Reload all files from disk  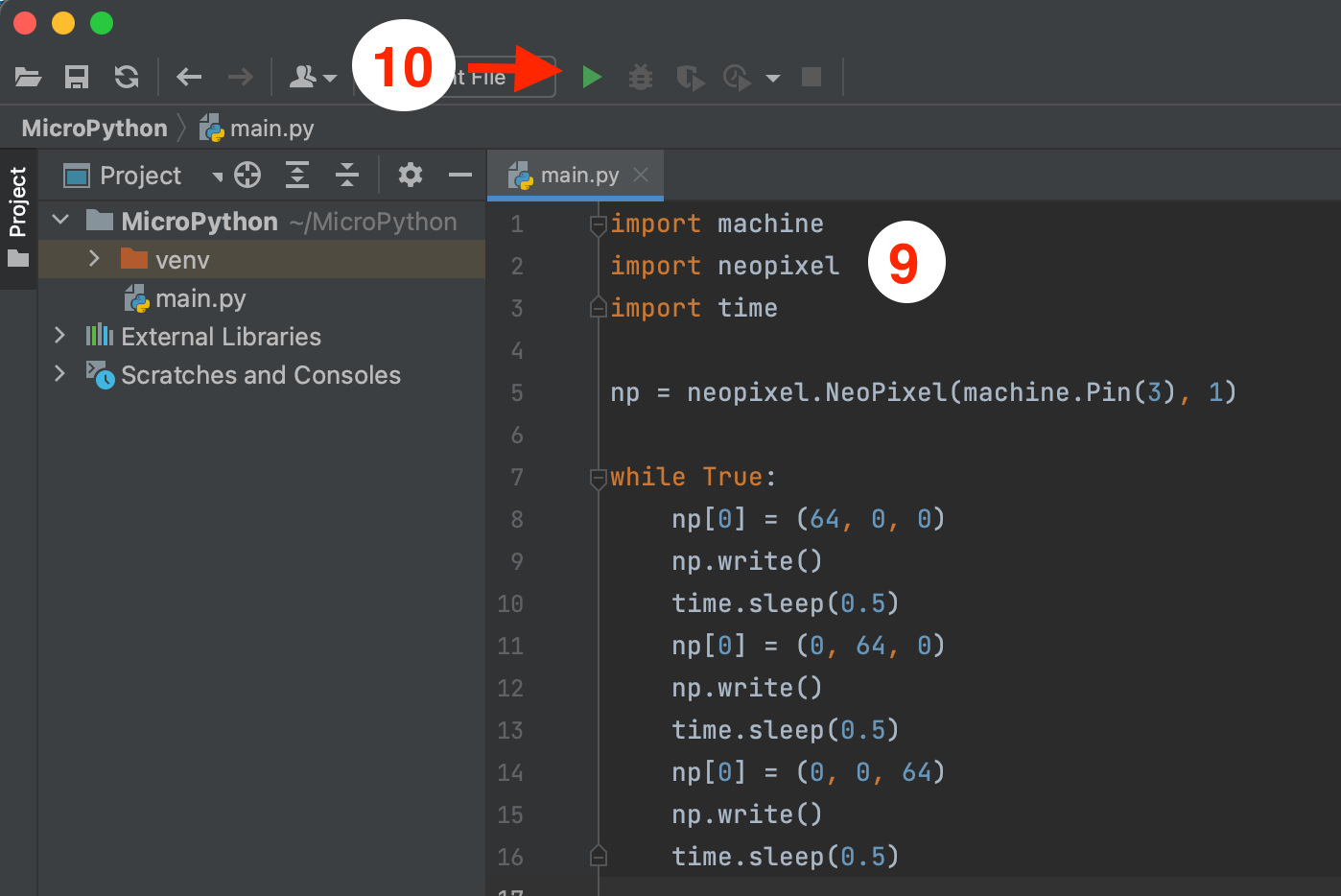[x=126, y=77]
